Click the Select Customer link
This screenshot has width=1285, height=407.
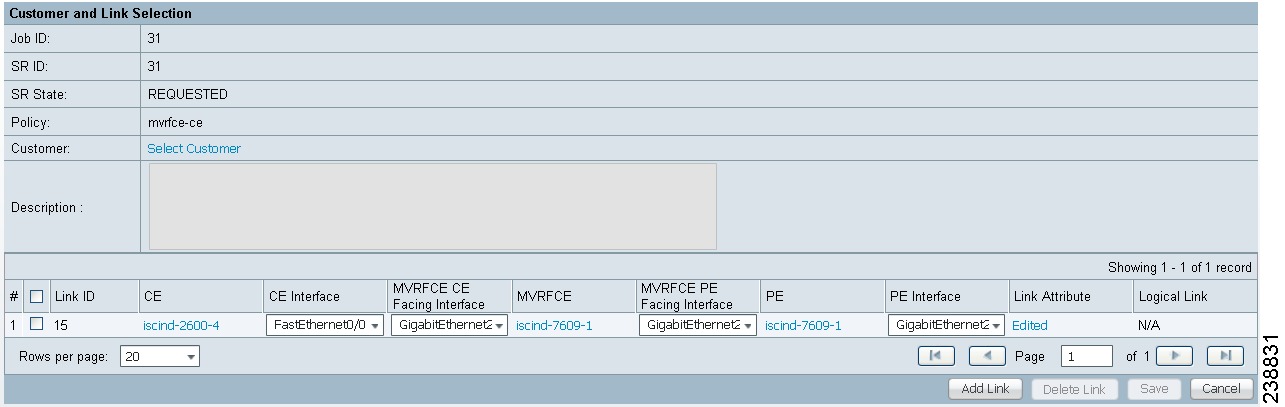[x=194, y=149]
